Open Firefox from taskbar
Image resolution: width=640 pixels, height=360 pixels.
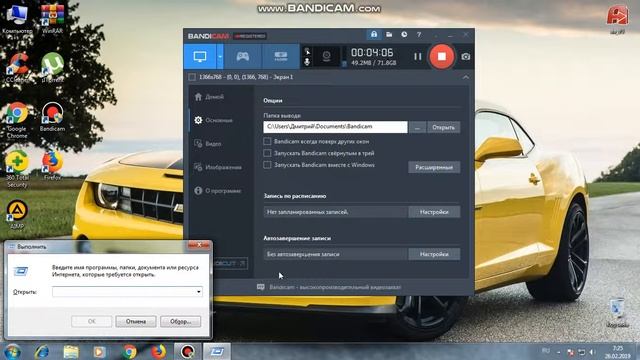point(159,351)
